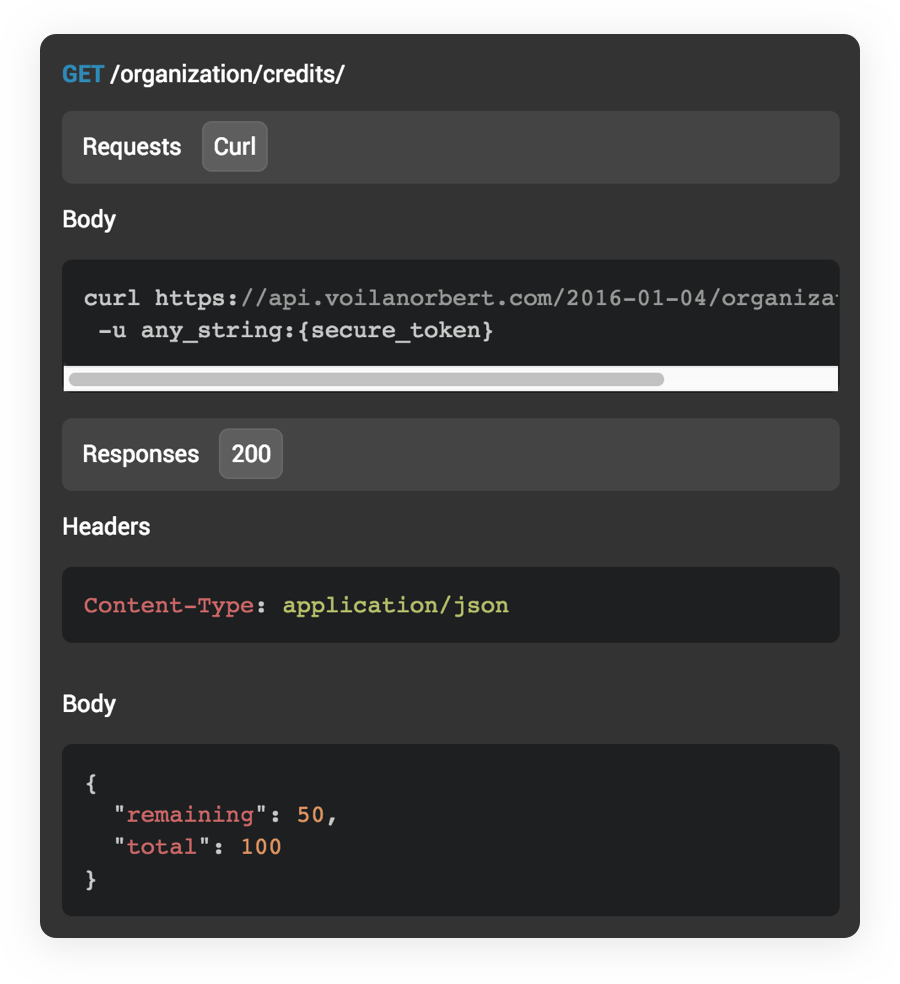Click the value 100 in response body
Screen dimensions: 900x984
pos(261,847)
